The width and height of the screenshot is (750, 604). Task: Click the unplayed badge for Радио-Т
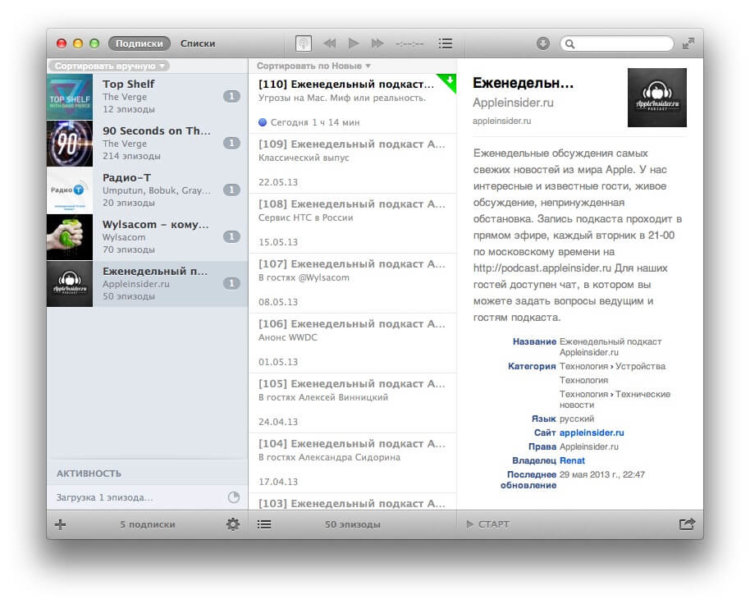[x=232, y=190]
